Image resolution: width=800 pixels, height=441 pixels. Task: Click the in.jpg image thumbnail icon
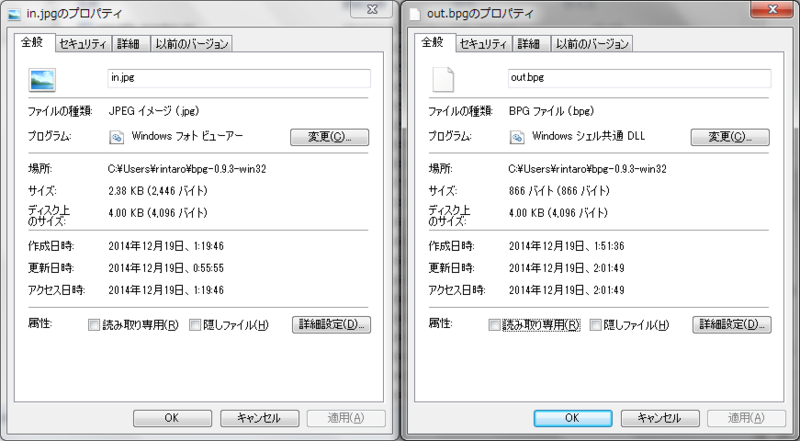tap(42, 80)
